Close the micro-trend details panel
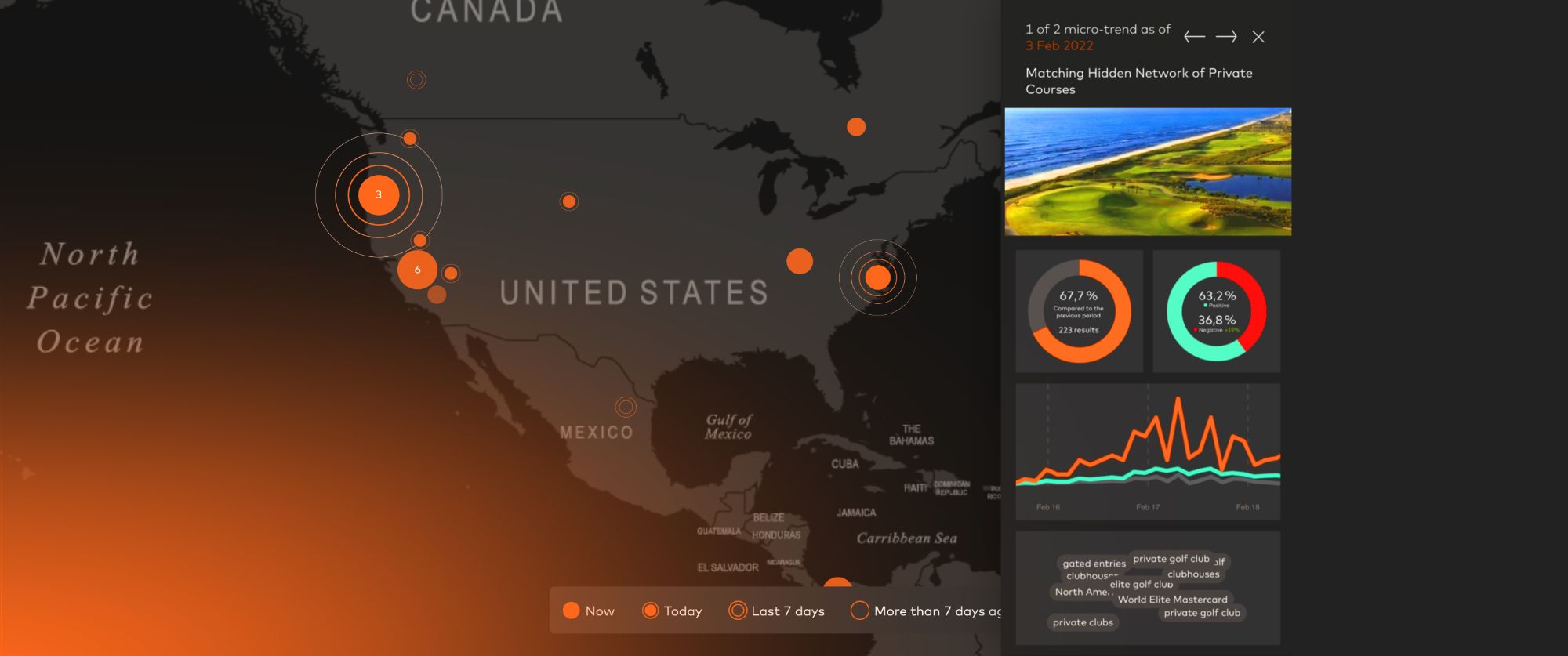The image size is (1568, 656). pos(1258,37)
